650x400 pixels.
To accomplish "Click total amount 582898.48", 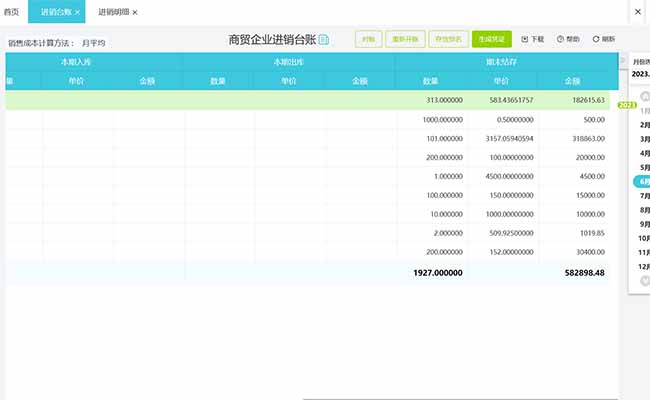I will (x=585, y=273).
